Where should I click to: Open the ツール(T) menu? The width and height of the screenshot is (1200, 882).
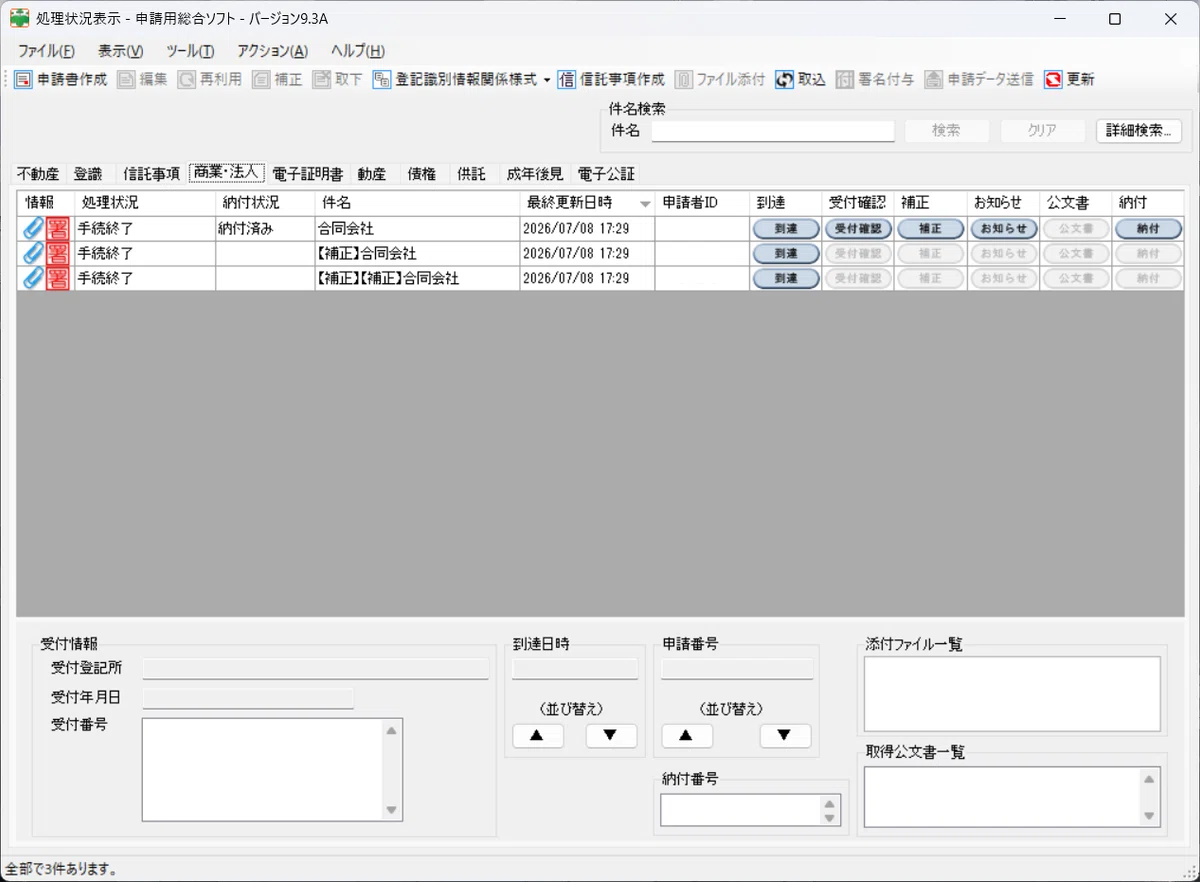tap(190, 51)
